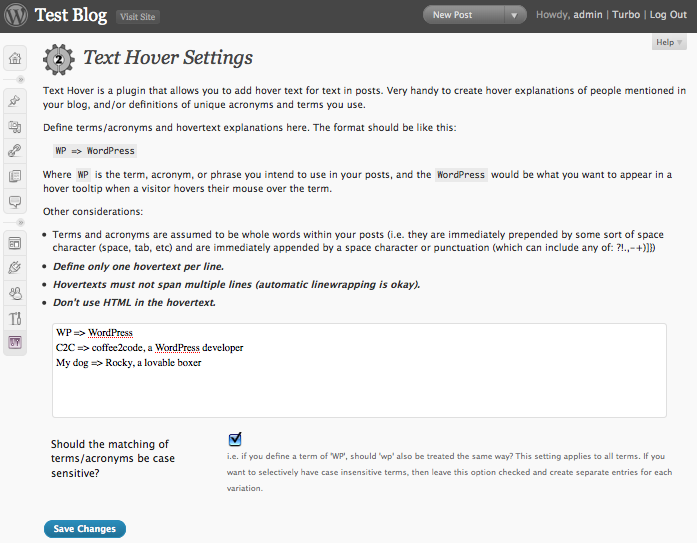Click the case sensitive matching label
Viewport: 697px width, 543px height.
[112, 459]
